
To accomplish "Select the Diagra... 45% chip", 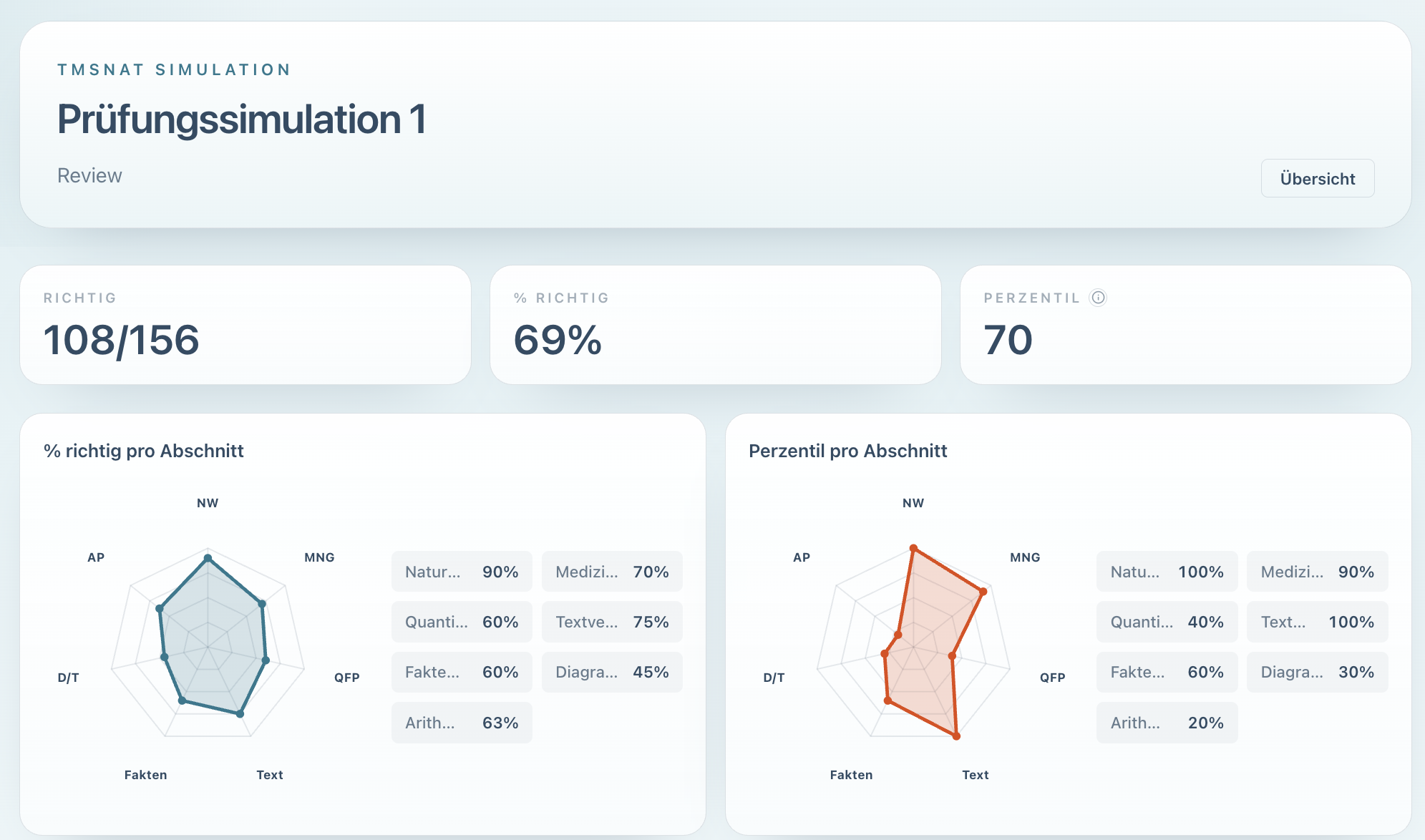I will pyautogui.click(x=612, y=672).
